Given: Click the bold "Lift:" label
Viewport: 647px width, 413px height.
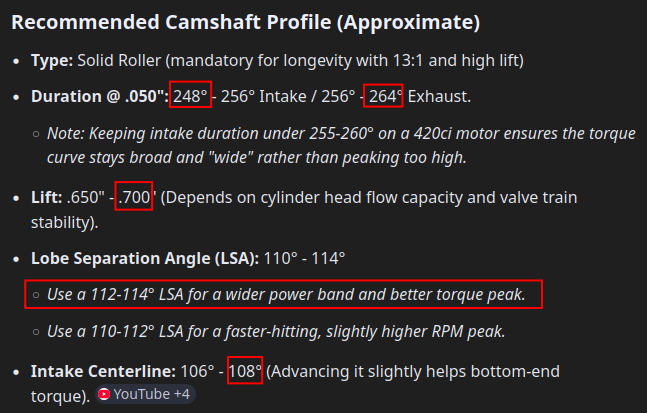Looking at the screenshot, I should [48, 198].
